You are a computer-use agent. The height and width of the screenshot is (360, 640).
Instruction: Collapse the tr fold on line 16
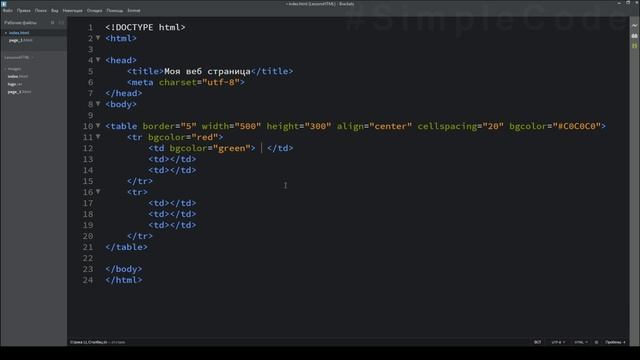point(98,192)
